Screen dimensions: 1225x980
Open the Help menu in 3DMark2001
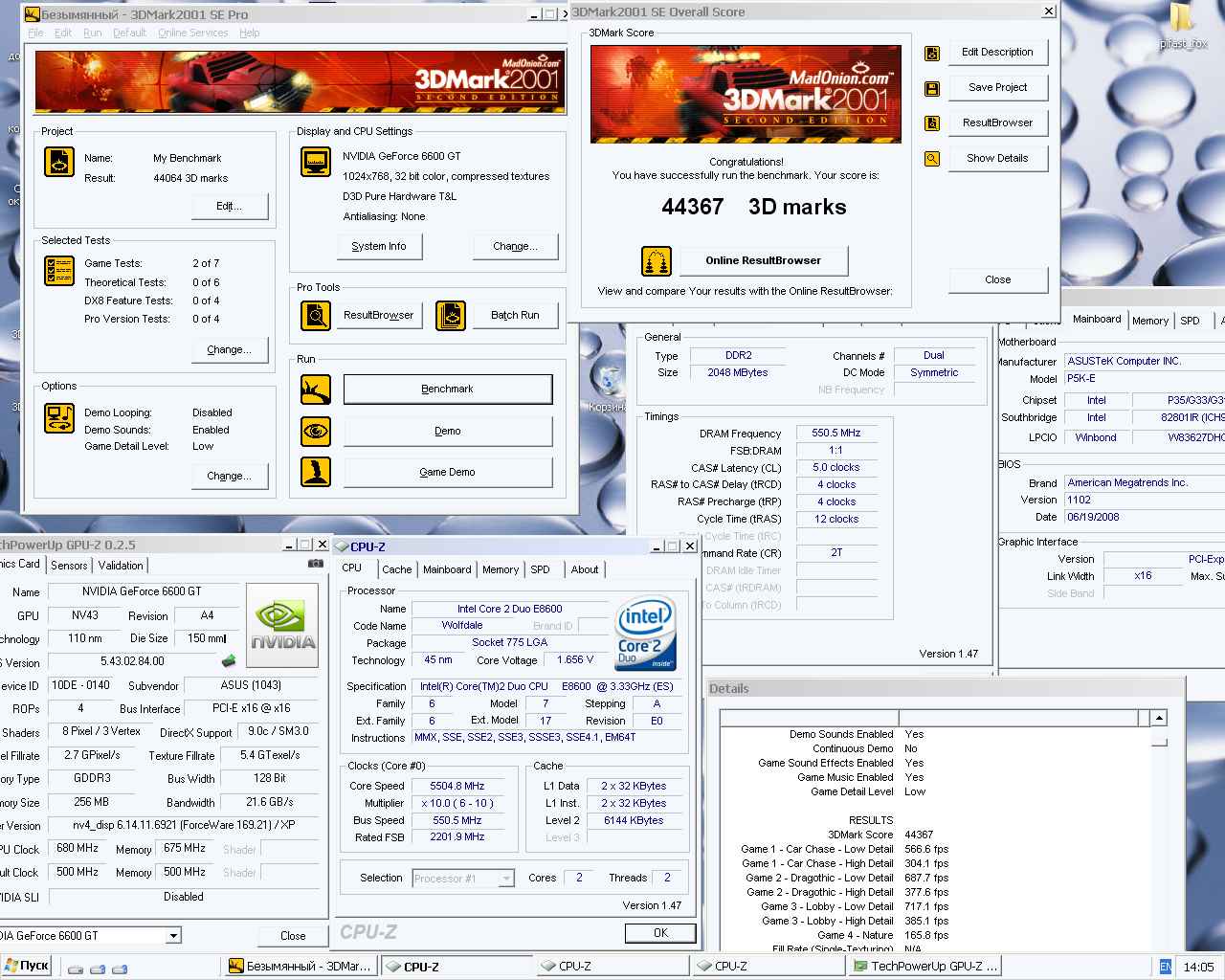tap(249, 33)
